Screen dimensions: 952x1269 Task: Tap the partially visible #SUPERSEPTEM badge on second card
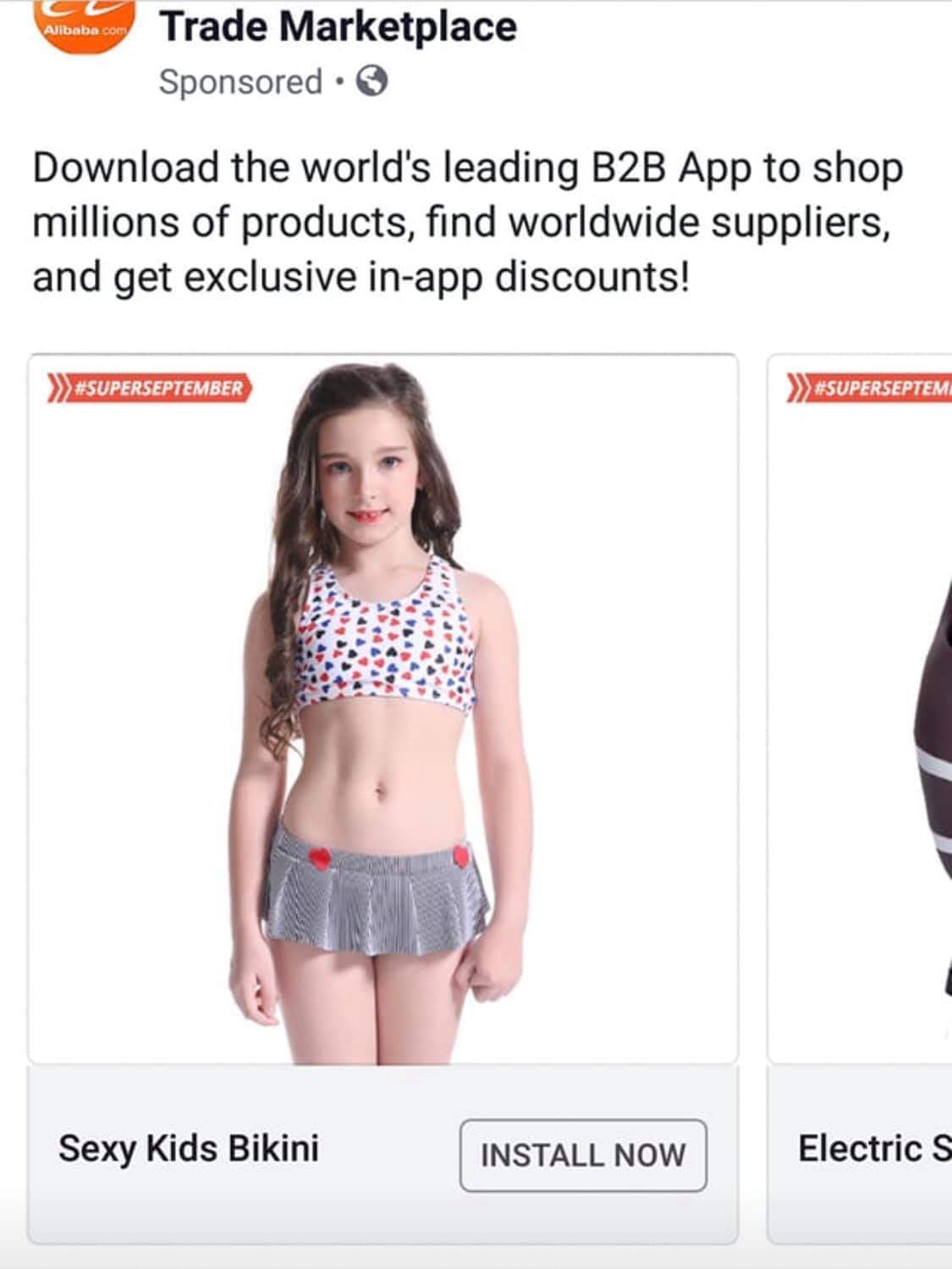[x=868, y=389]
